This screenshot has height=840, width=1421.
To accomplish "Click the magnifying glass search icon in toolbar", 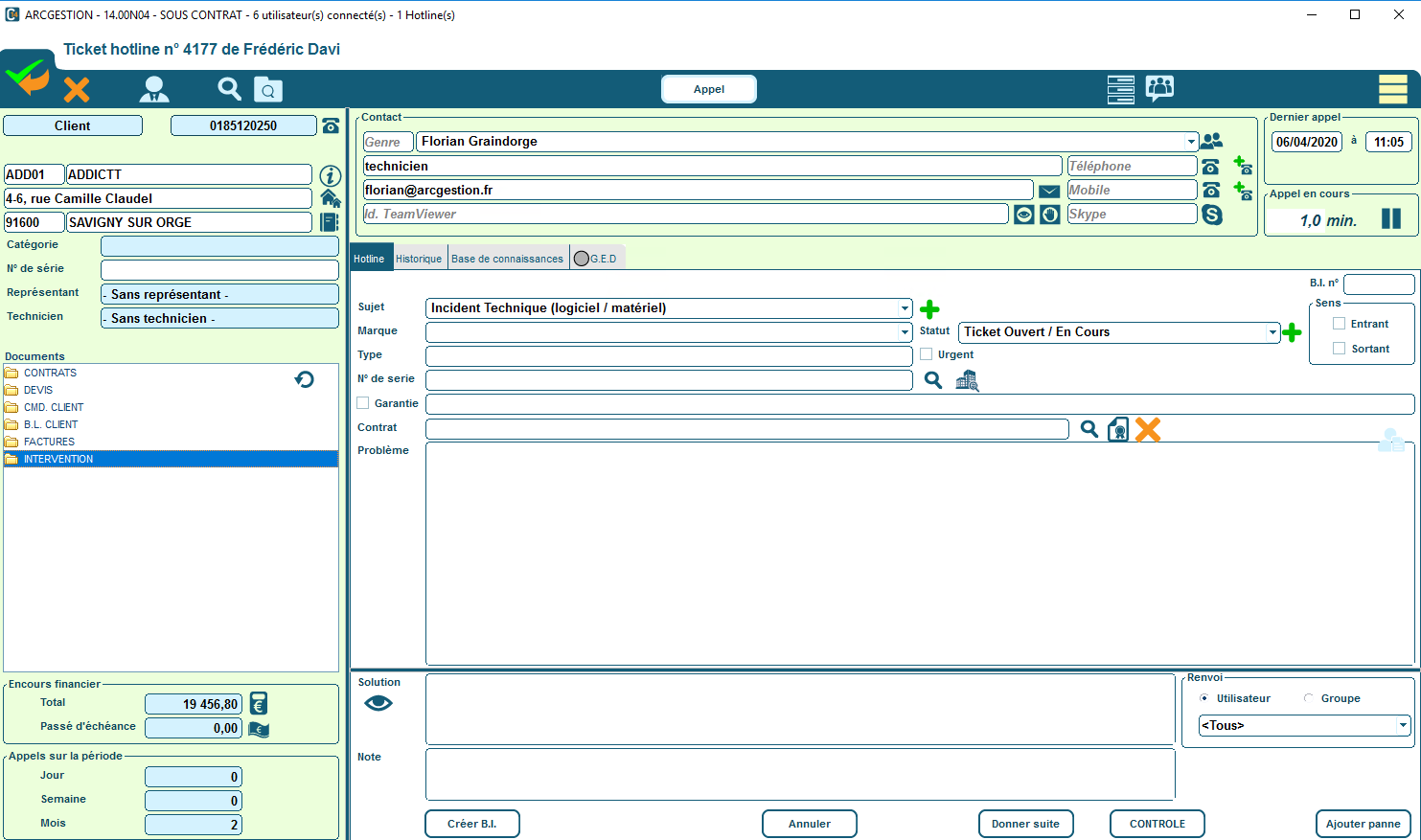I will click(229, 89).
